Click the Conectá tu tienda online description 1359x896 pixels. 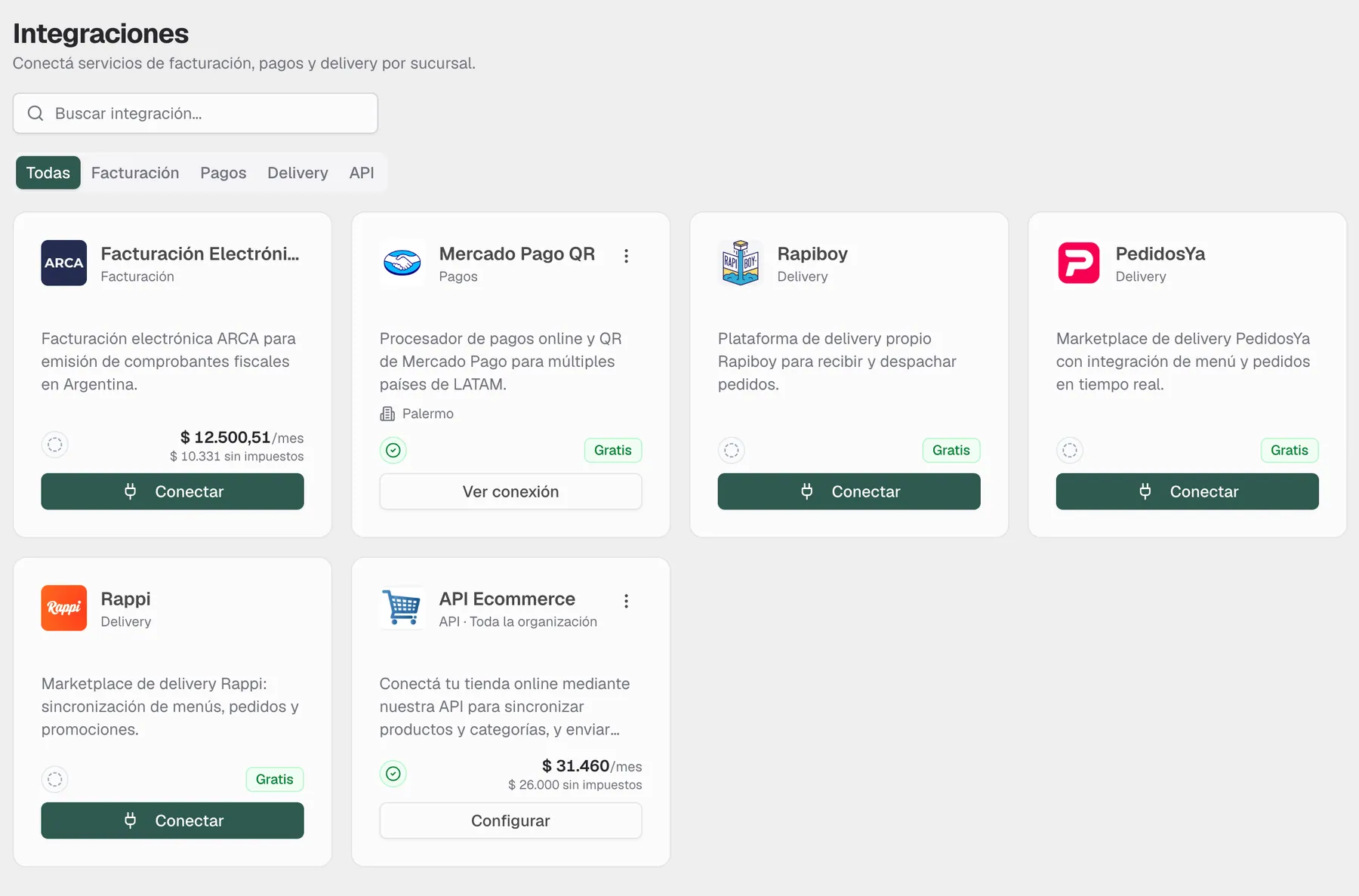(505, 707)
